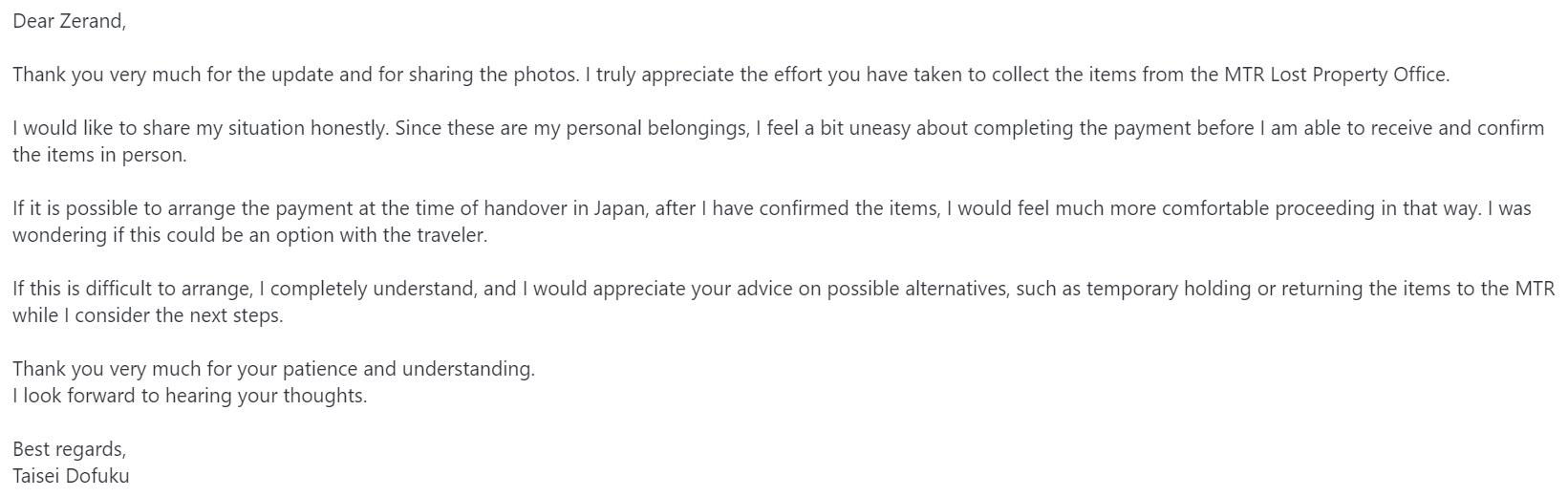Screen dimensions: 1568x497
Task: Click the phrase "I feel a bit uneasy"
Action: tap(832, 128)
